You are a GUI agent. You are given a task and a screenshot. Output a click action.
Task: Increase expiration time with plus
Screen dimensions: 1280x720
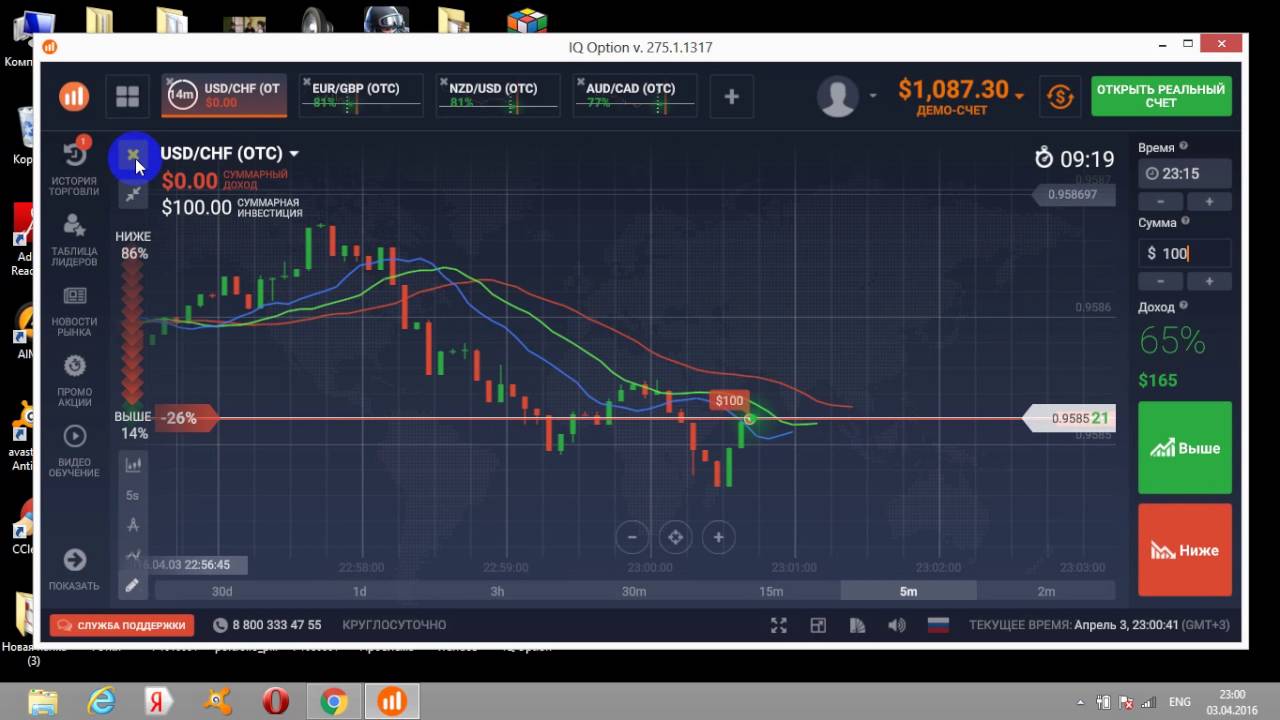(x=1208, y=202)
